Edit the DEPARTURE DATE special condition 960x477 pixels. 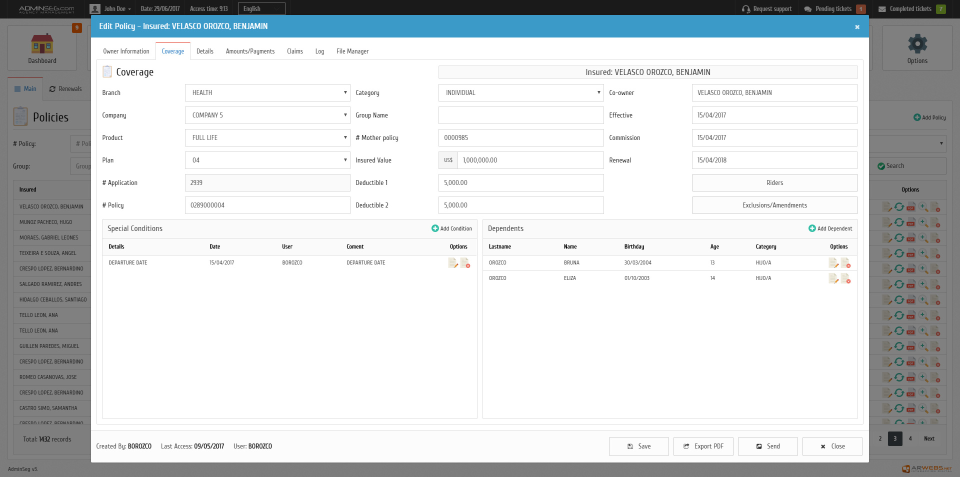coord(453,263)
